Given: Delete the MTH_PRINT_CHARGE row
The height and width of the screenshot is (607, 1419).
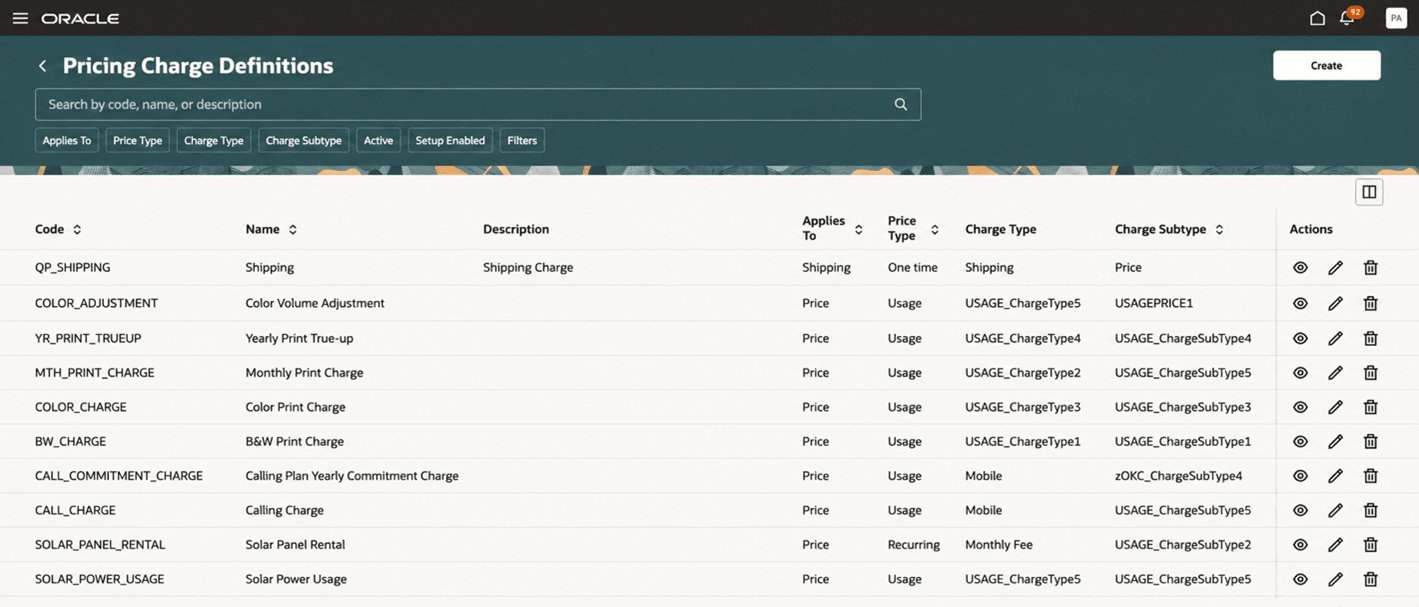Looking at the screenshot, I should pyautogui.click(x=1371, y=373).
